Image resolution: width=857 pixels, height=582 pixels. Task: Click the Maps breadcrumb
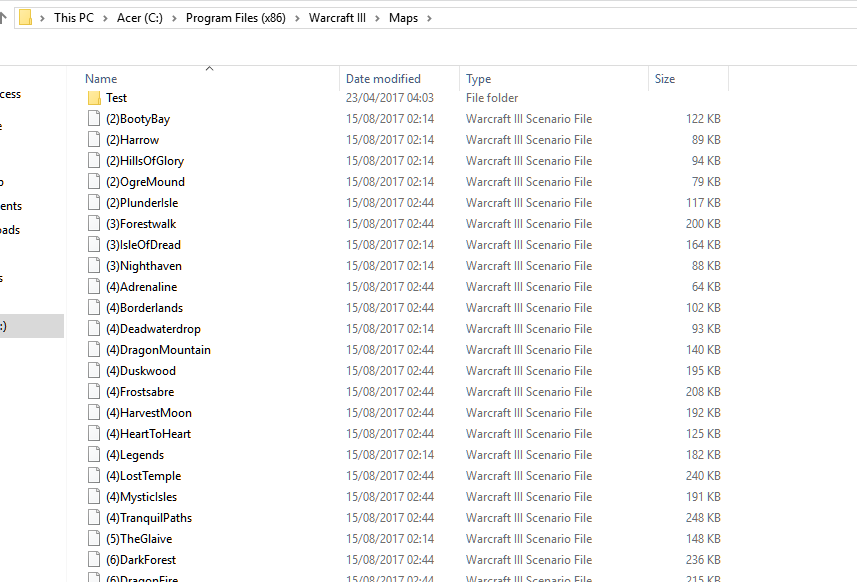pyautogui.click(x=403, y=18)
